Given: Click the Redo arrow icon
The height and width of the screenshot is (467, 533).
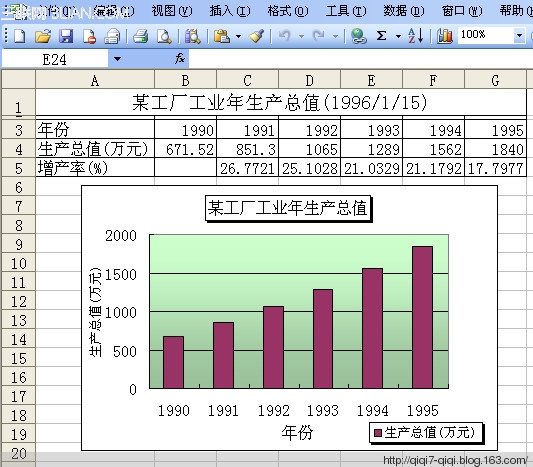Looking at the screenshot, I should coord(319,36).
